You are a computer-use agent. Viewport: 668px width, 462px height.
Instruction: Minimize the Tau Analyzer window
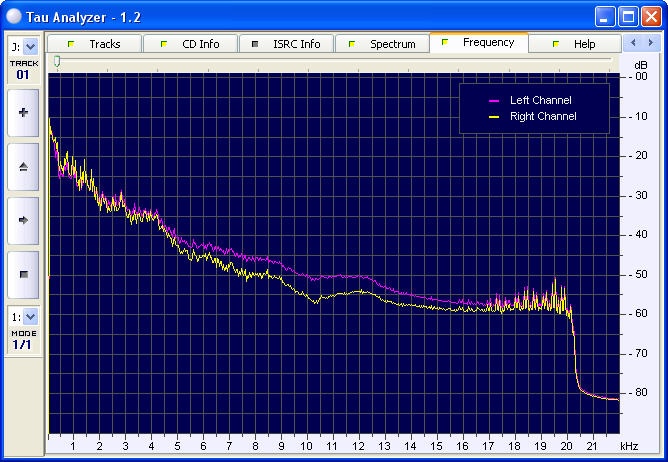605,17
